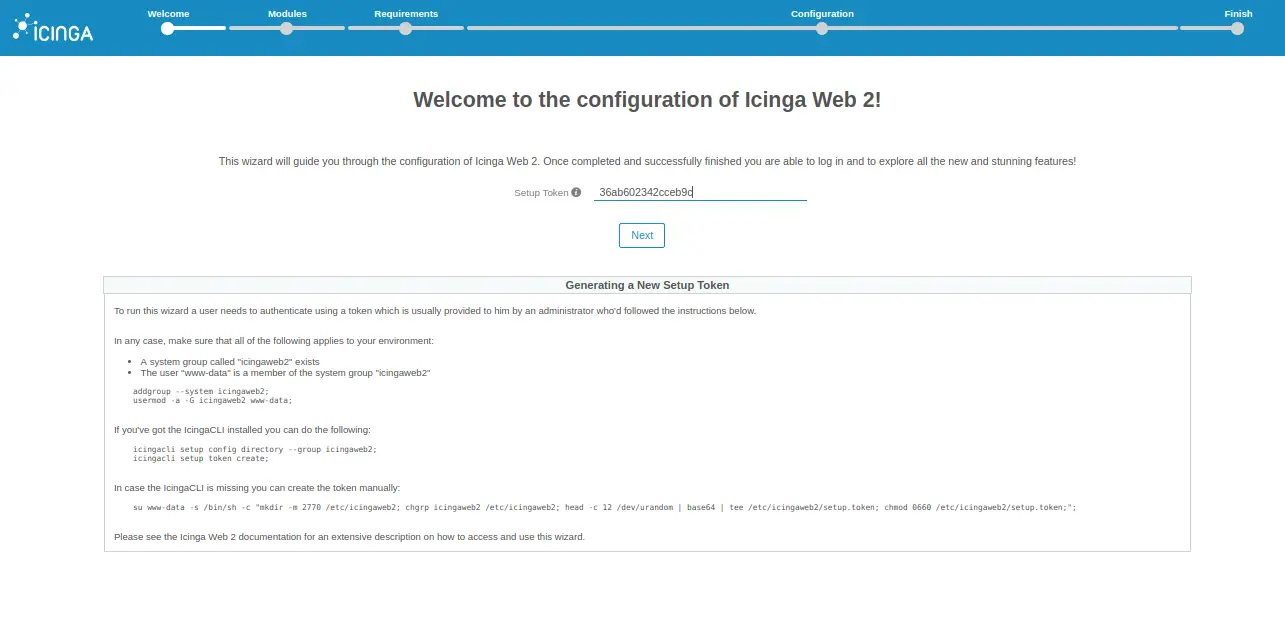The width and height of the screenshot is (1285, 632).
Task: Click the "addgroup --system icingaweb2;" command line
Action: point(201,391)
